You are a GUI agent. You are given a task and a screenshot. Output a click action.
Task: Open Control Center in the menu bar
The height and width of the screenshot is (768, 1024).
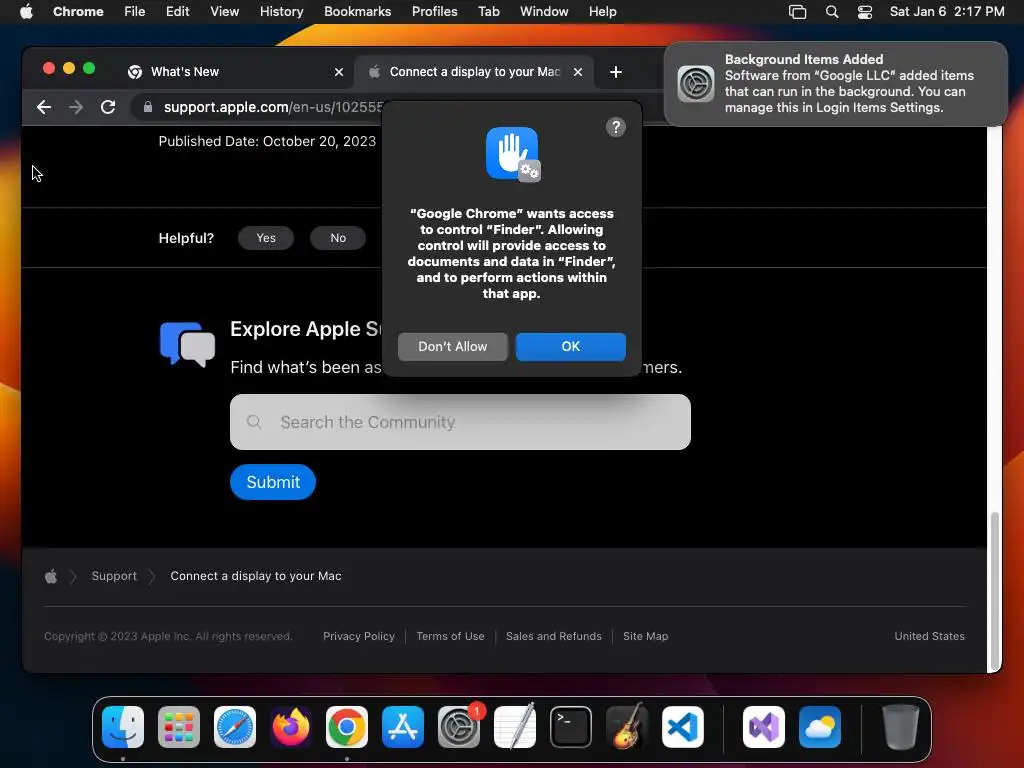(865, 12)
